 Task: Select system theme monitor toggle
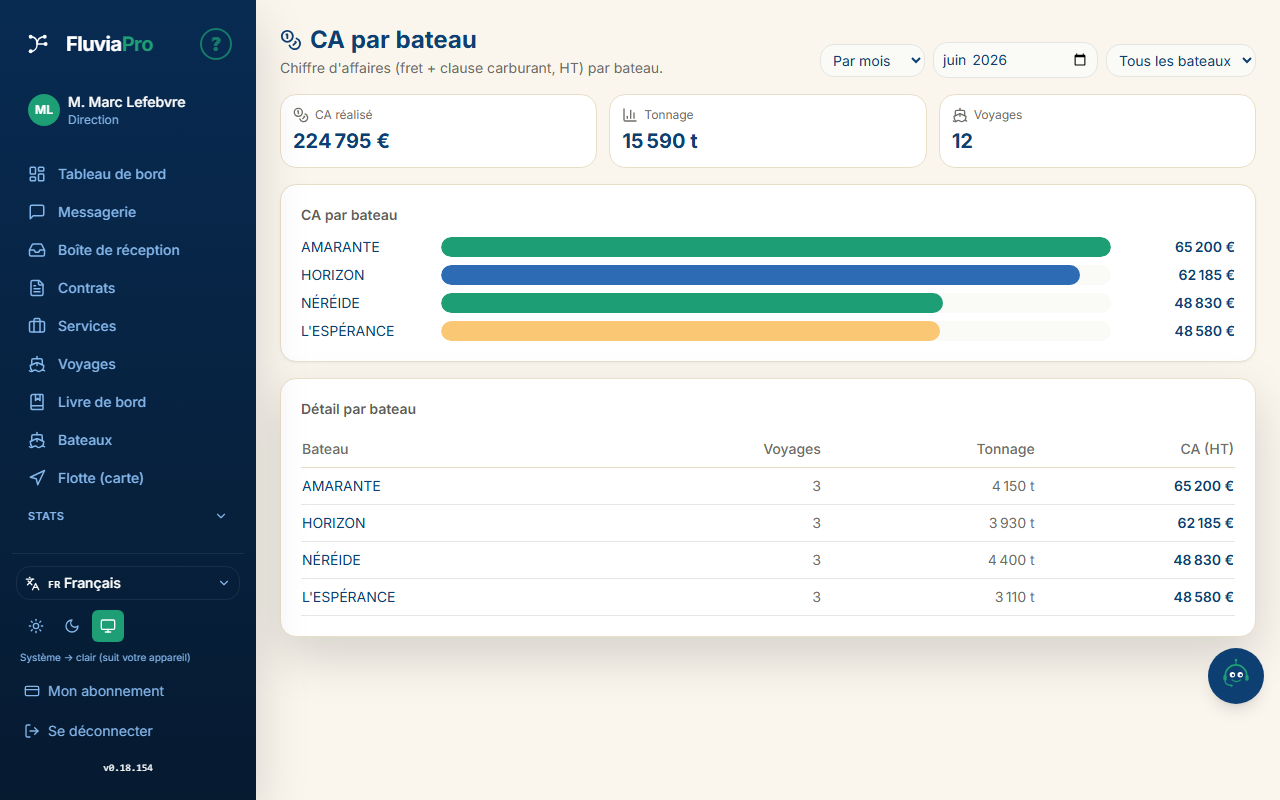pyautogui.click(x=108, y=626)
